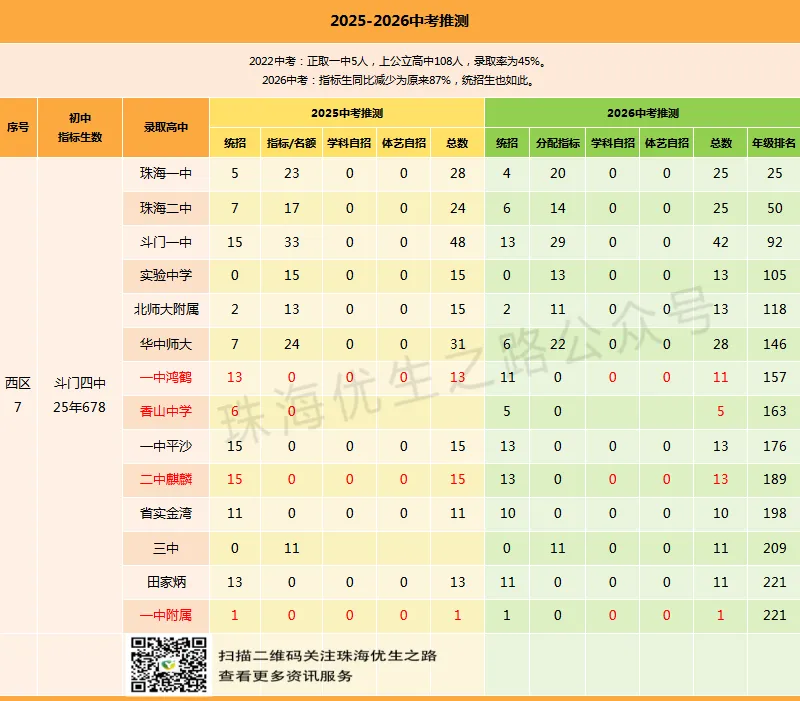Click the text 扫描二维码关注珠海优生之路
Viewport: 800px width, 701px height.
pyautogui.click(x=328, y=656)
